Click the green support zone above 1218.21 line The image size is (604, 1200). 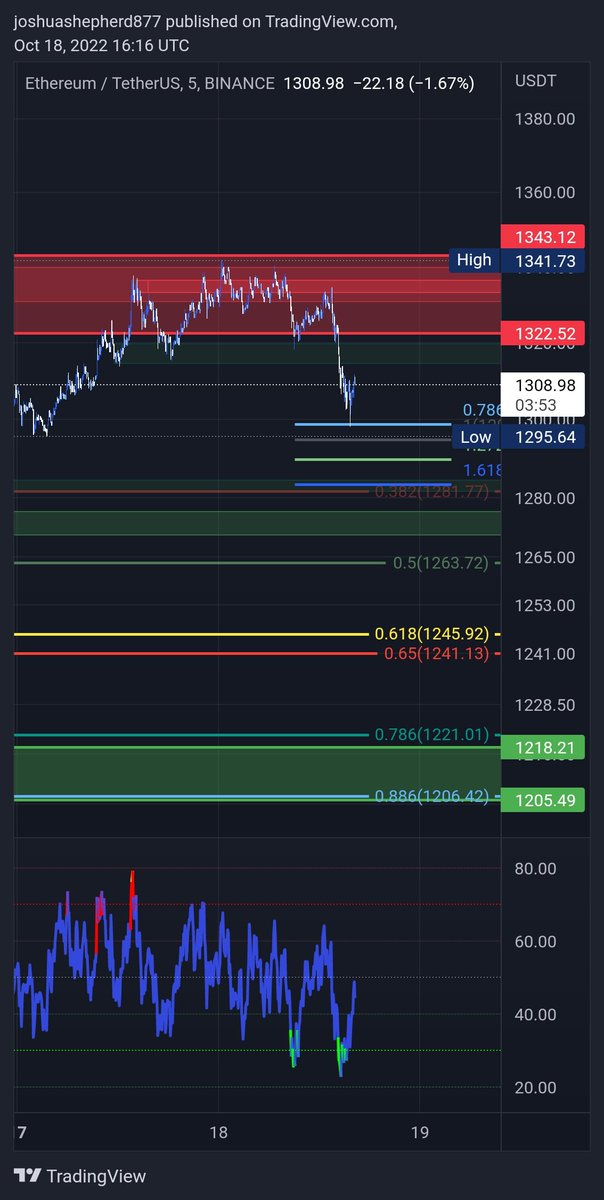[257, 771]
